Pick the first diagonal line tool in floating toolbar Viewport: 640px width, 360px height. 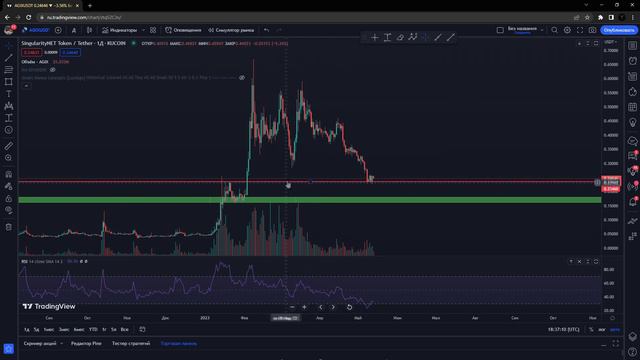point(438,38)
